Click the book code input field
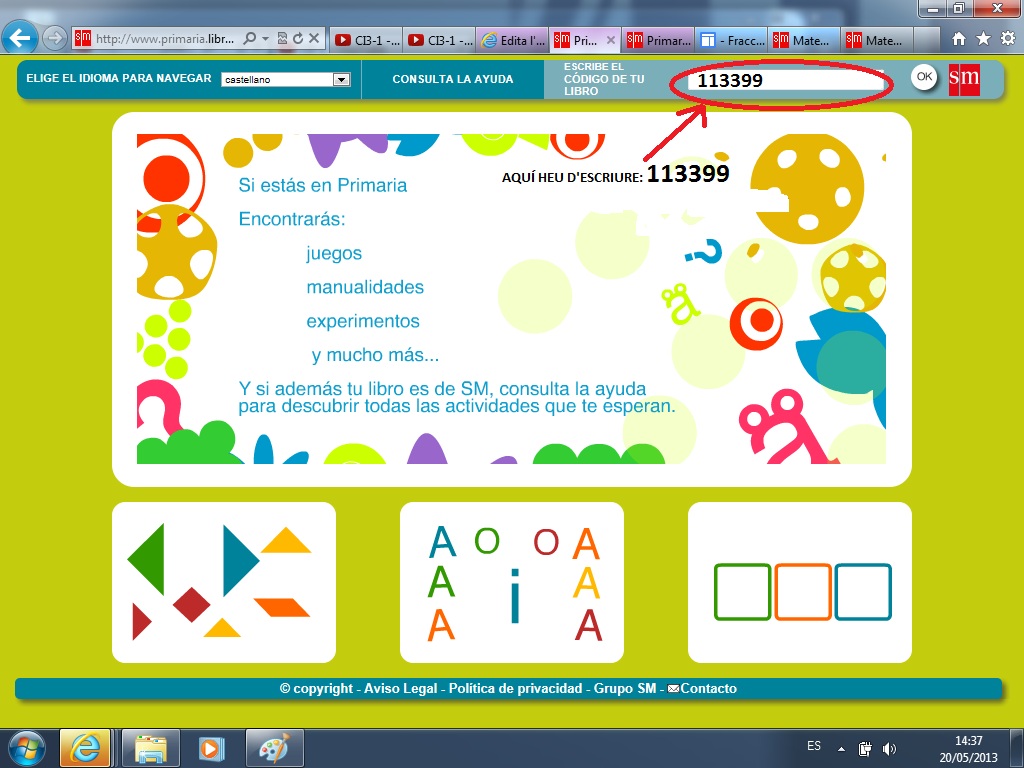 pos(780,81)
